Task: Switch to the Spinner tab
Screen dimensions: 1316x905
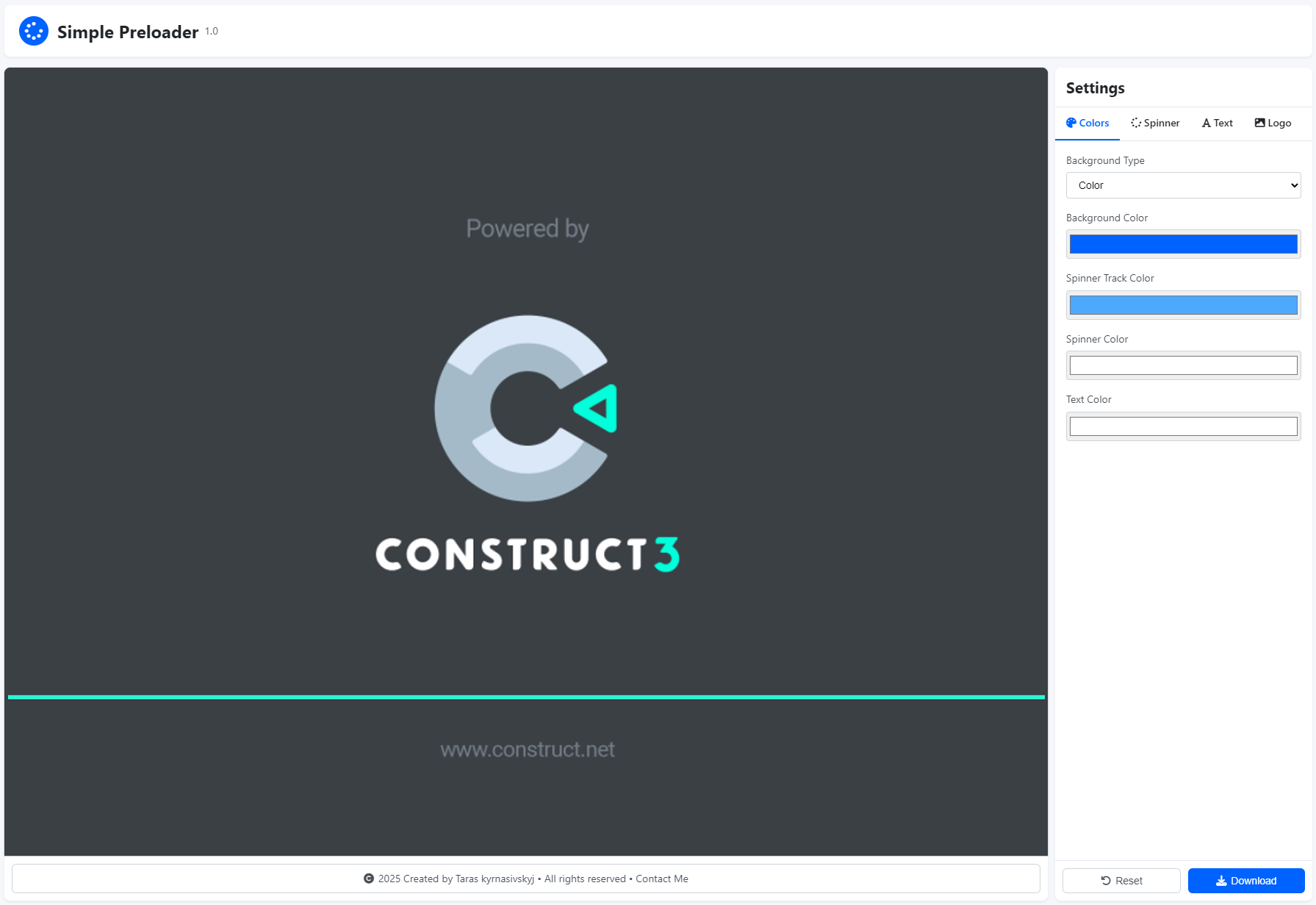Action: coord(1155,123)
